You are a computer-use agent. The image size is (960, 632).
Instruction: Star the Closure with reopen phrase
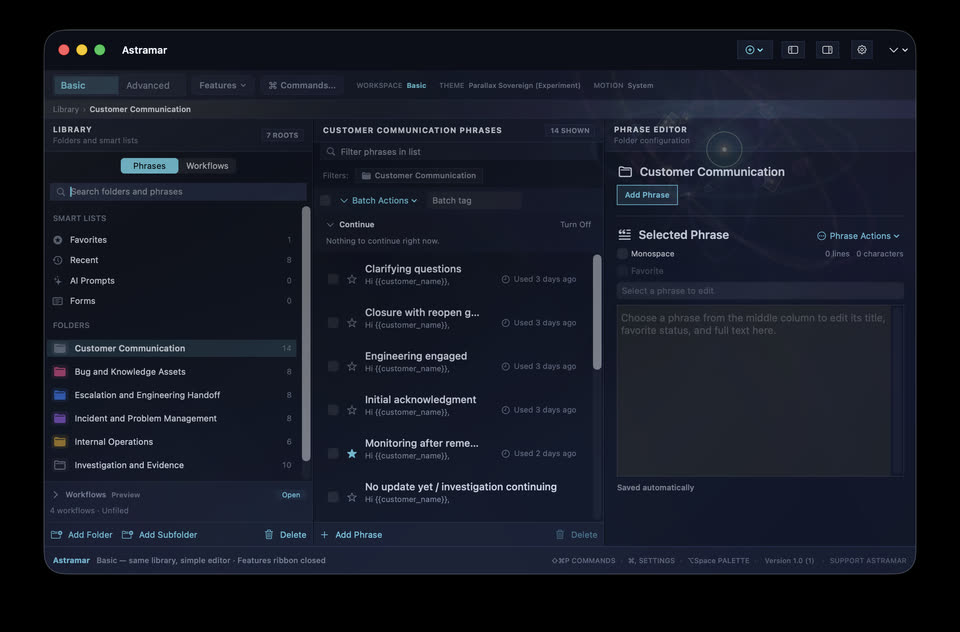[x=352, y=323]
